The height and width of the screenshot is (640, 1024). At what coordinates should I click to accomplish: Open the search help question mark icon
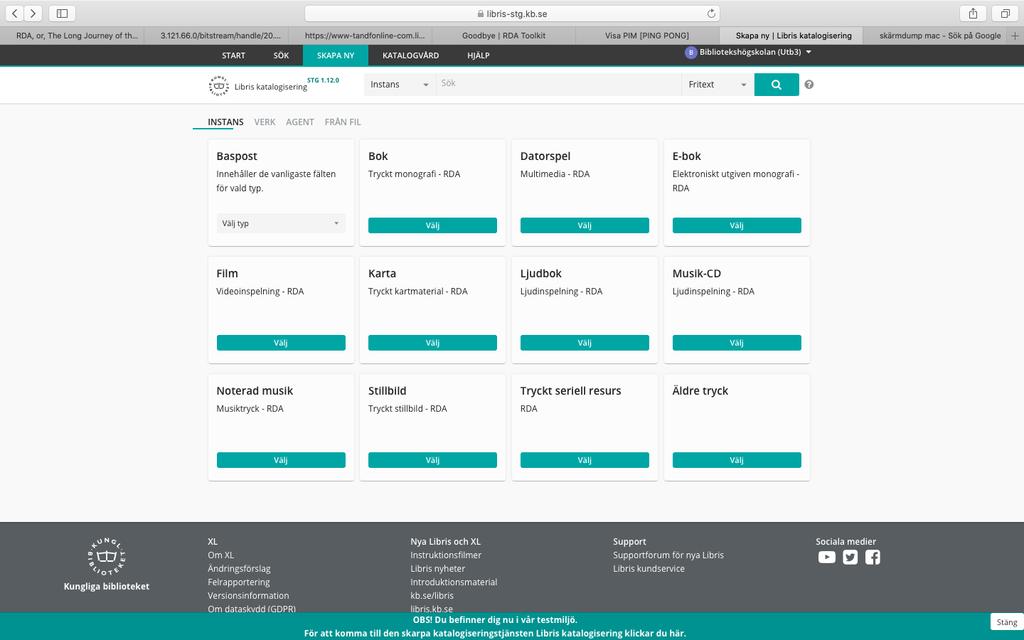click(808, 84)
